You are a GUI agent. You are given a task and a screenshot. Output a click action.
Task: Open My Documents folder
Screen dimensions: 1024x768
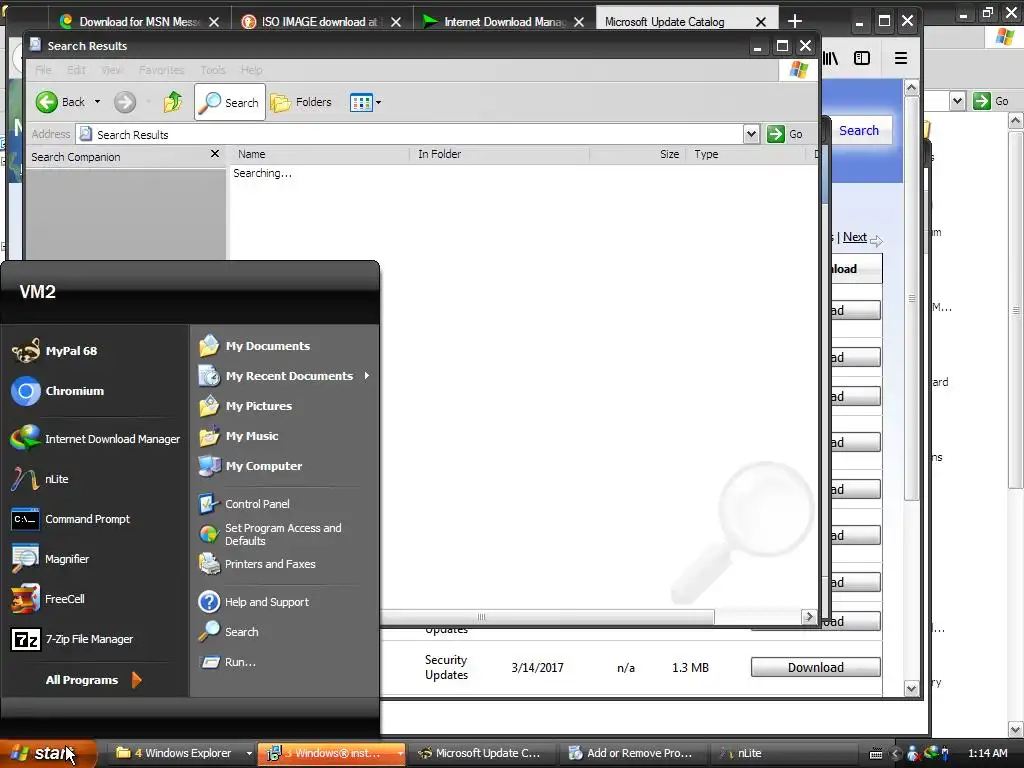[255, 346]
